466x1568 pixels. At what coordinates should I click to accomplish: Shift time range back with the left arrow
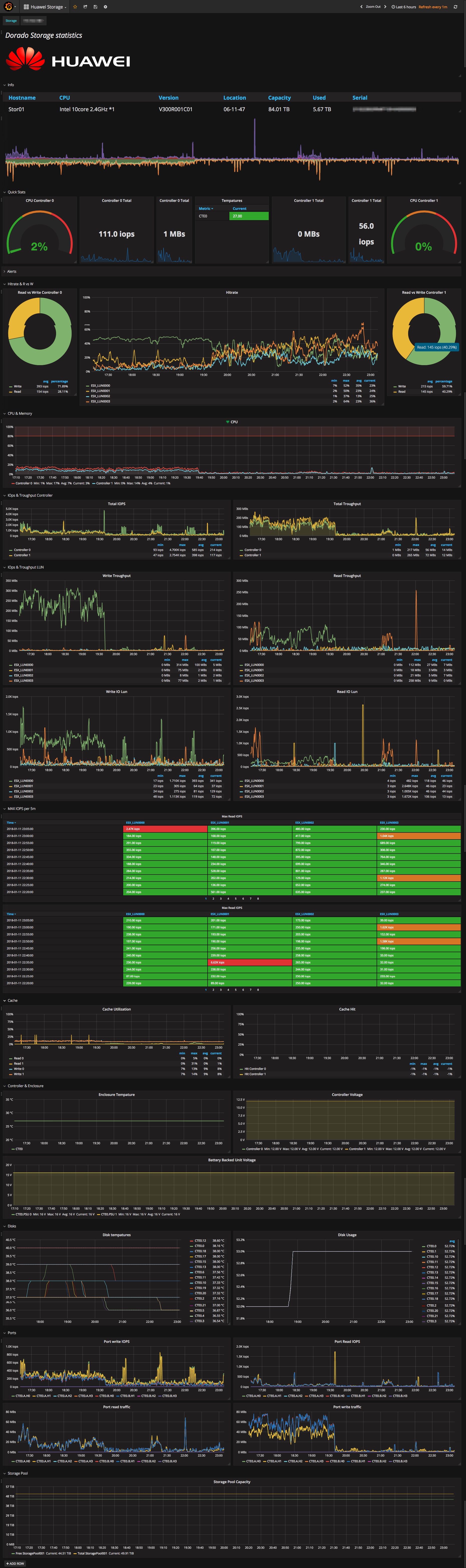pyautogui.click(x=361, y=7)
